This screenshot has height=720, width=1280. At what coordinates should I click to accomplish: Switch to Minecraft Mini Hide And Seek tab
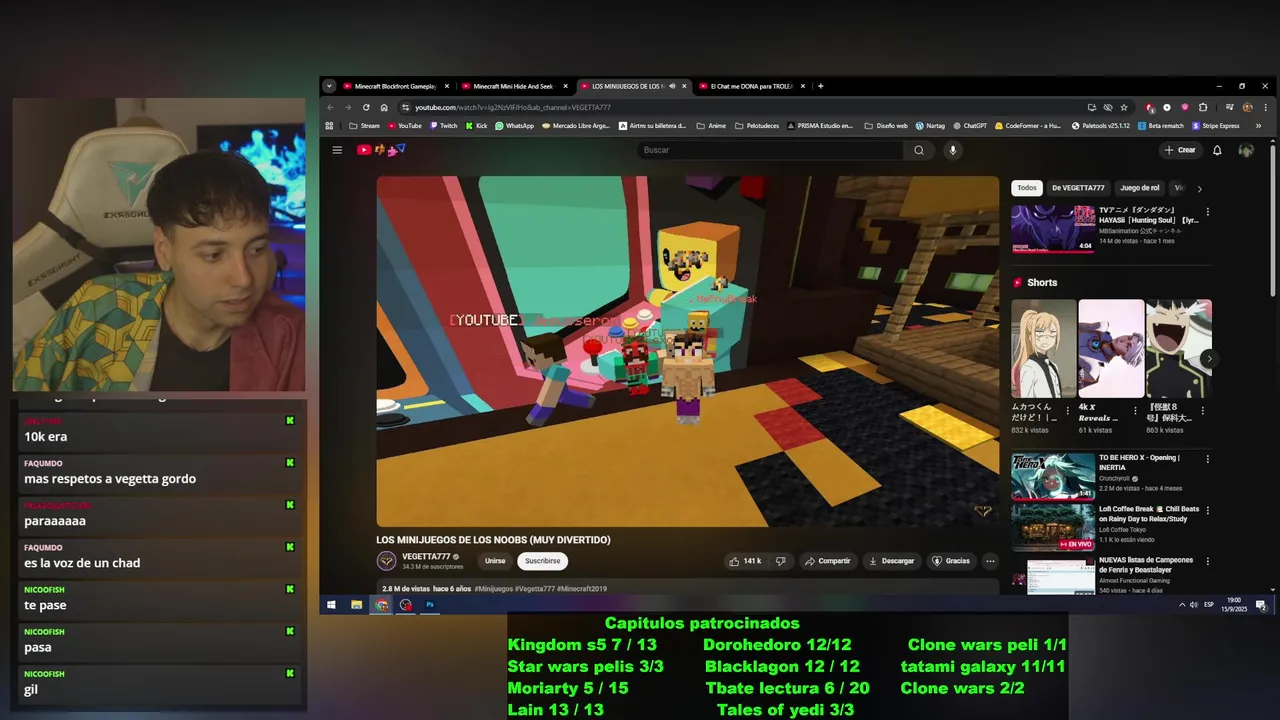[x=513, y=86]
